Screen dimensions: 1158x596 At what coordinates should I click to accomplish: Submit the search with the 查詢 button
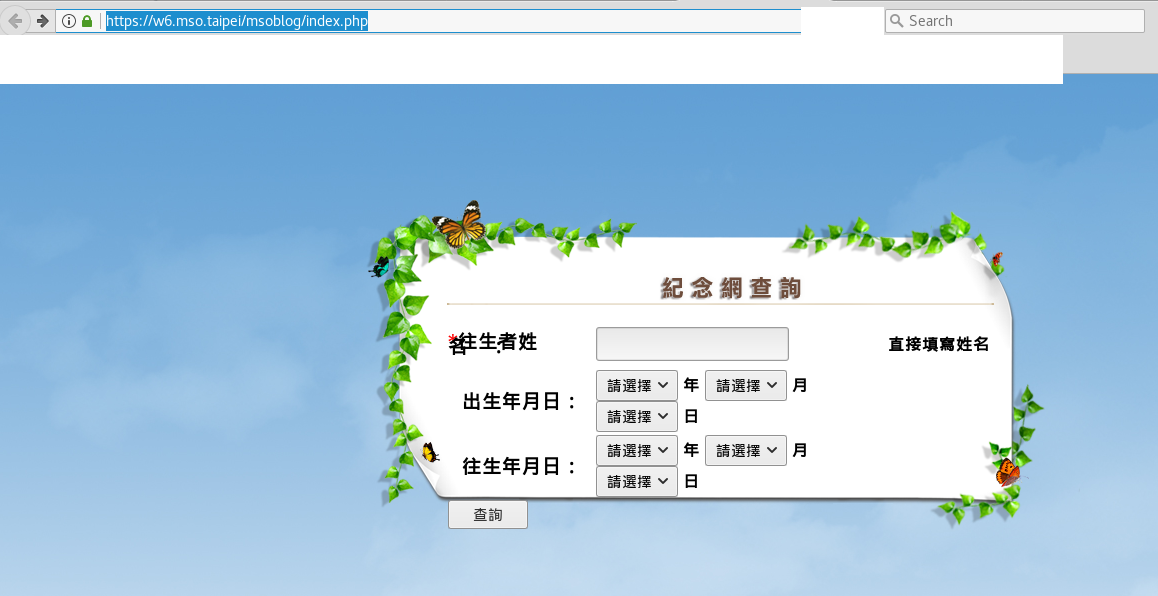coord(488,515)
